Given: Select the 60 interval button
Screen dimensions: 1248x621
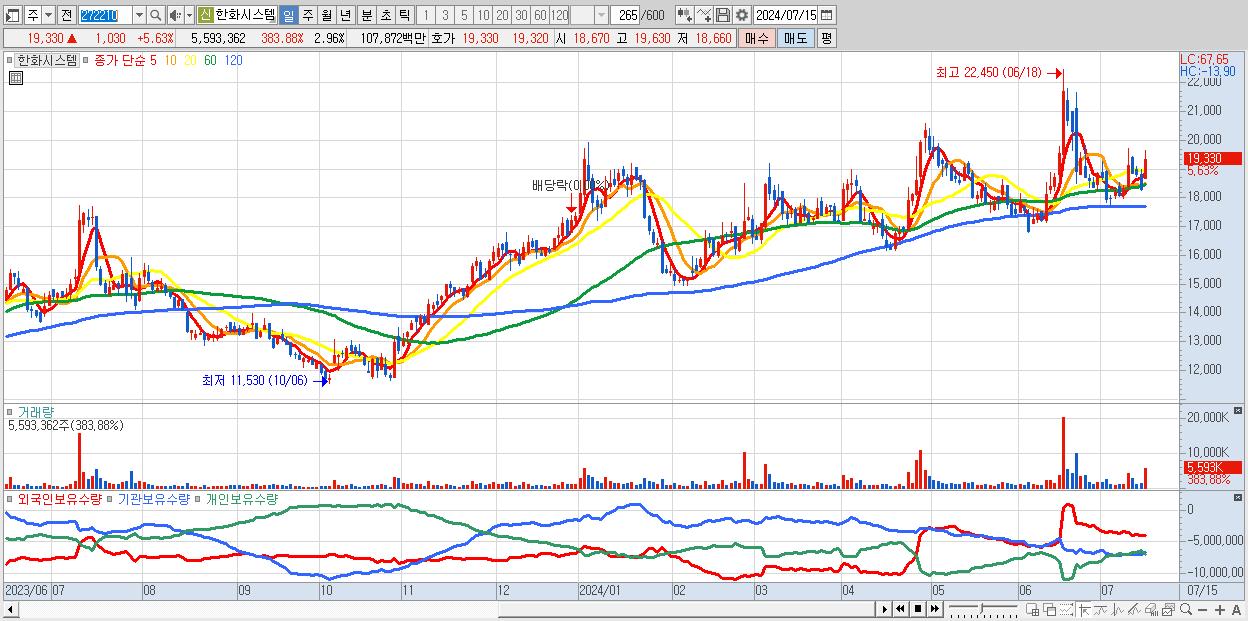Looking at the screenshot, I should pos(540,15).
